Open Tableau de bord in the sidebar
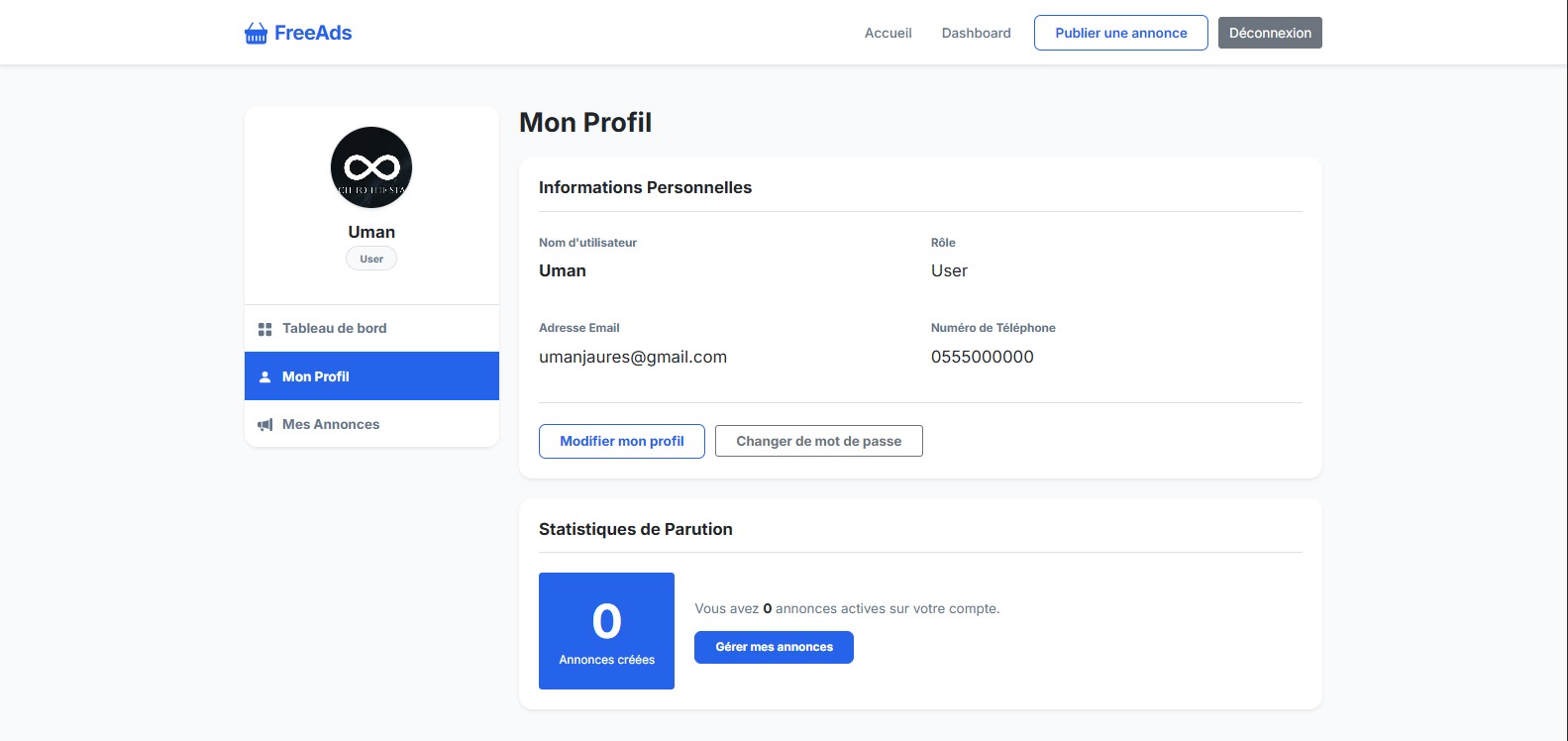The width and height of the screenshot is (1568, 741). coord(371,328)
